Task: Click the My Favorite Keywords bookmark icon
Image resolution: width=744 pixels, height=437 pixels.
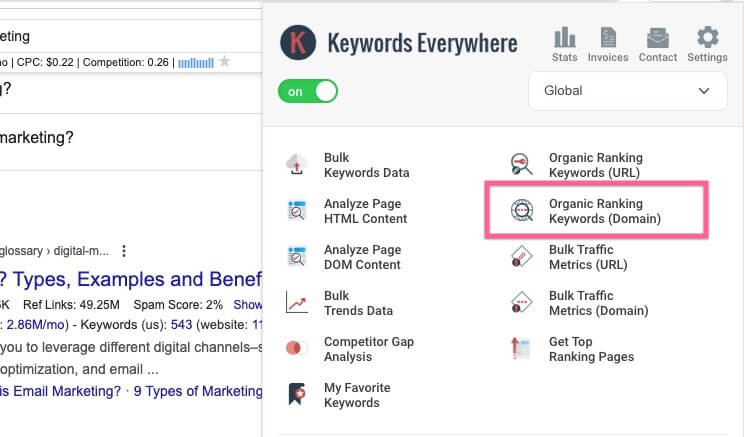Action: [x=297, y=394]
